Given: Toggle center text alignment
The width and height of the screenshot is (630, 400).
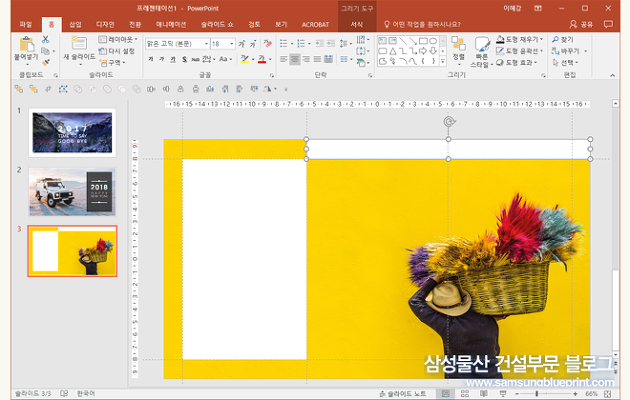Looking at the screenshot, I should click(295, 59).
